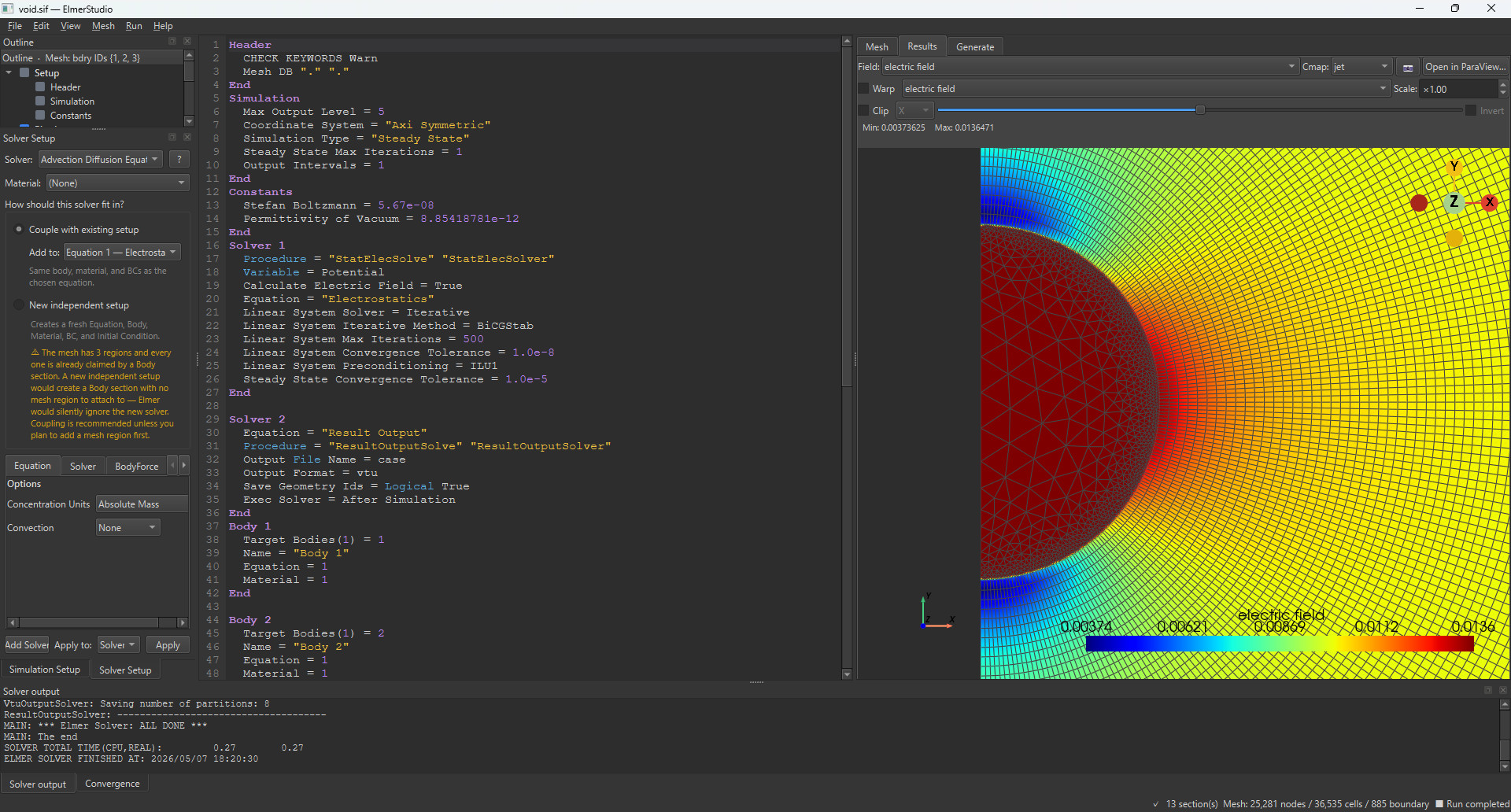The width and height of the screenshot is (1511, 812).
Task: Open the 'Add to' Equation 1 dropdown
Action: 122,252
